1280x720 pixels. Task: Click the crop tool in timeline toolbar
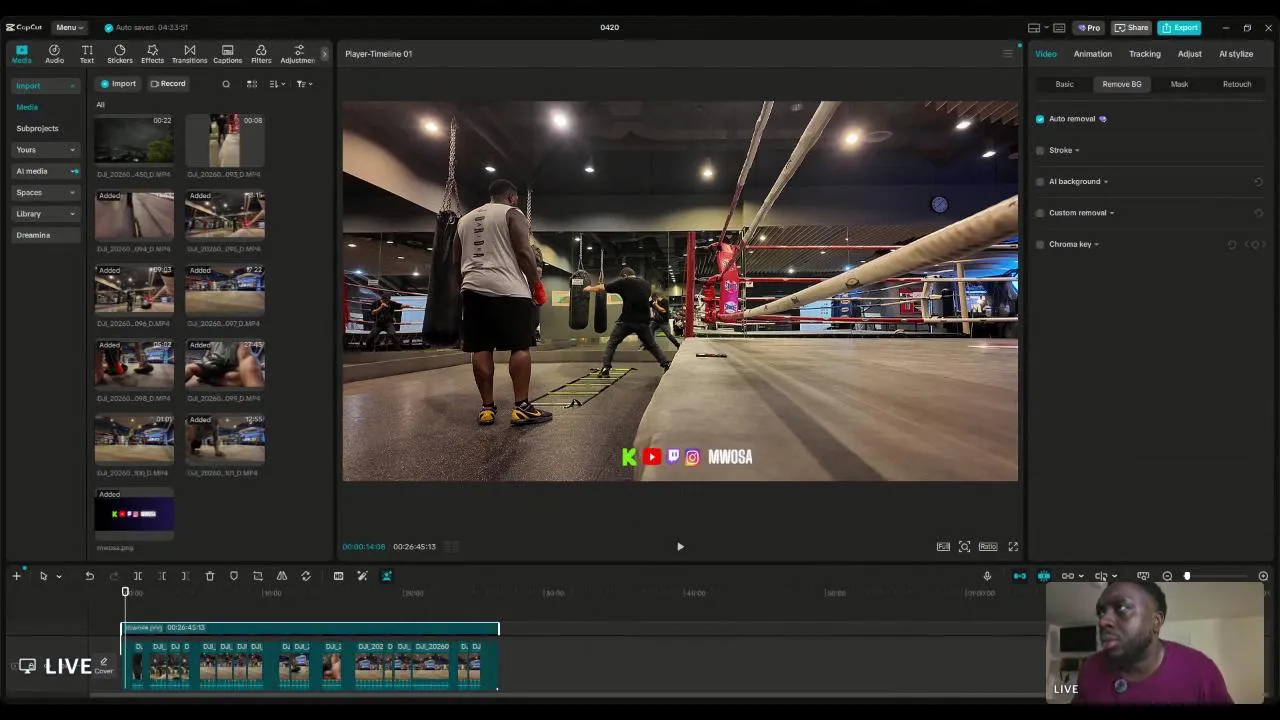tap(258, 576)
